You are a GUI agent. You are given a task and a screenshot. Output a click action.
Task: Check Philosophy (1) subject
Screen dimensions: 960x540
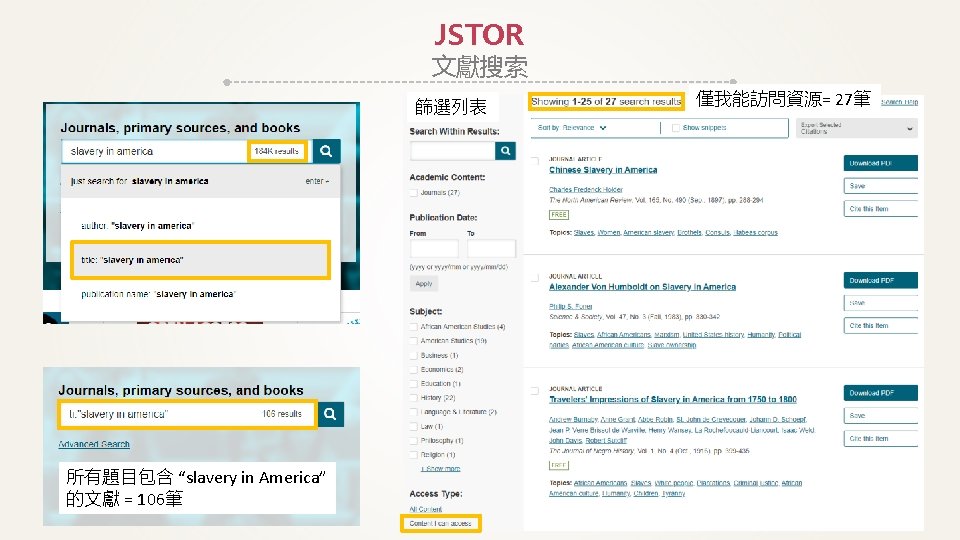pyautogui.click(x=414, y=440)
